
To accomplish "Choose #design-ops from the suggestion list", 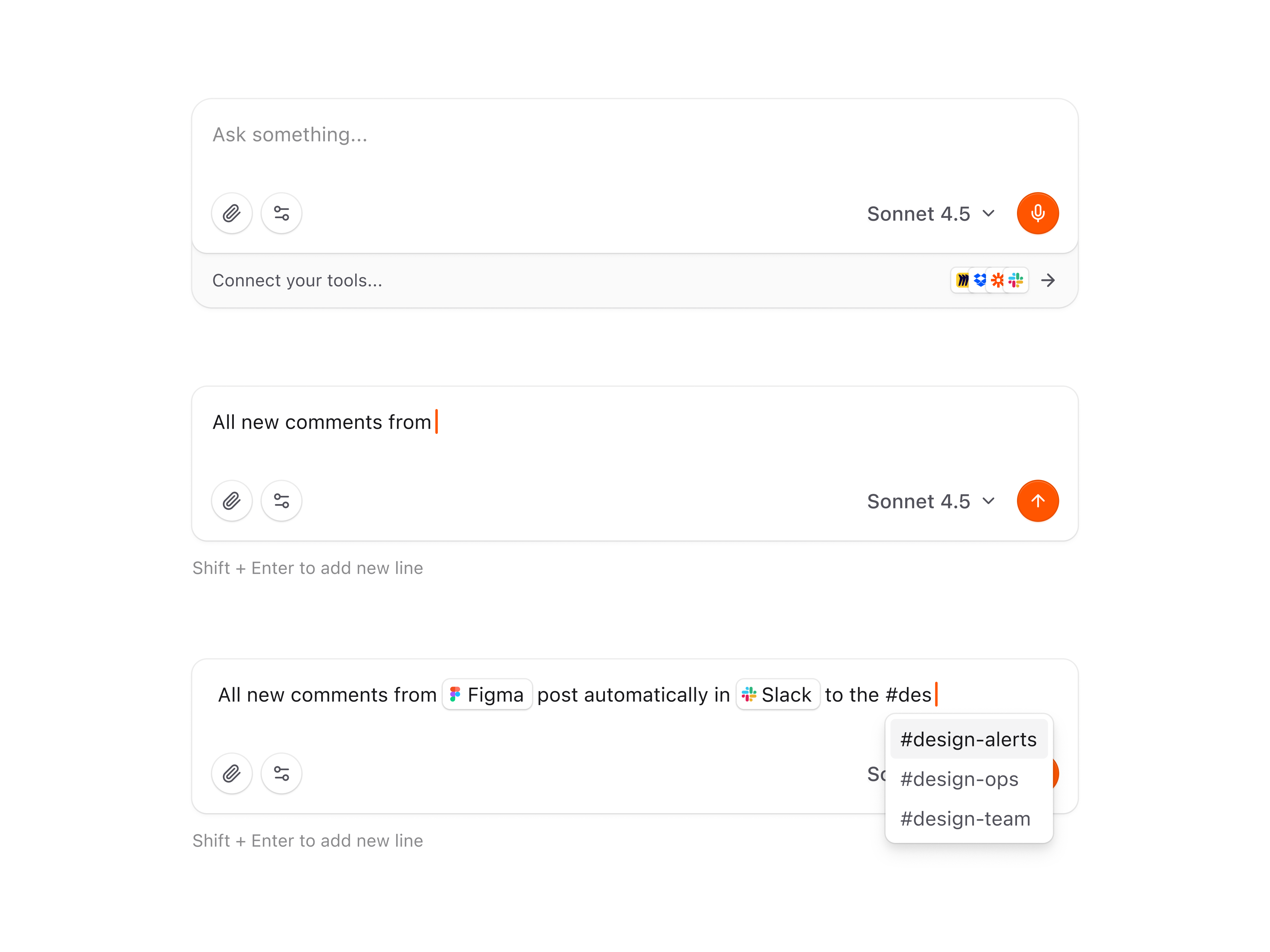I will [959, 779].
